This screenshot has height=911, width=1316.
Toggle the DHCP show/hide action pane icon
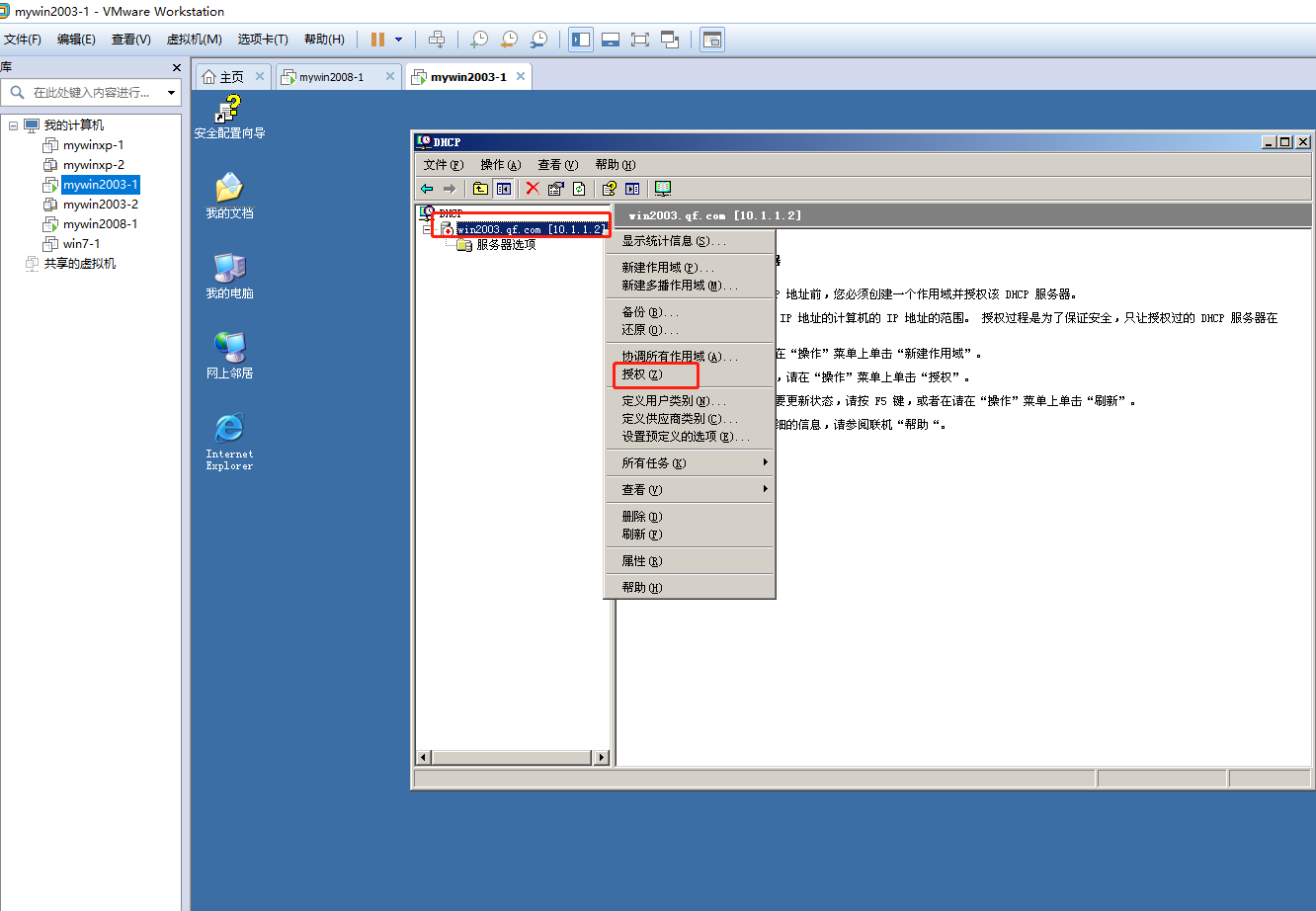(632, 189)
